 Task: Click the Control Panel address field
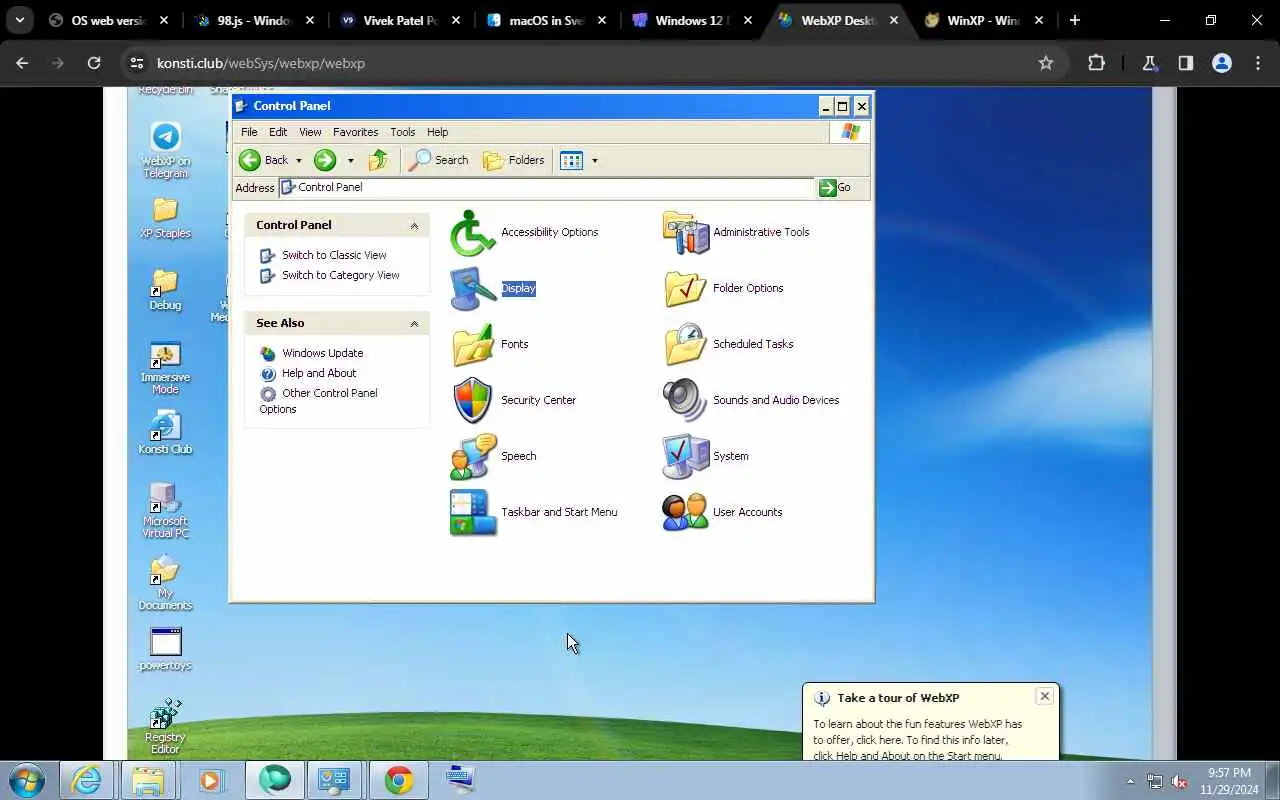click(547, 187)
